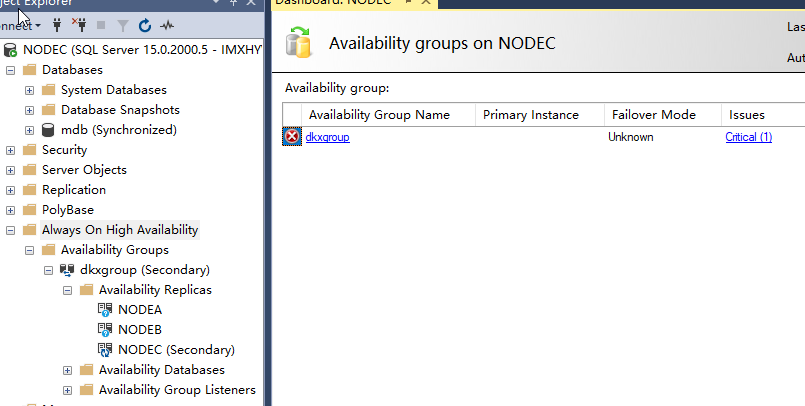Expand the Server Objects folder
This screenshot has width=805, height=406.
(x=10, y=170)
